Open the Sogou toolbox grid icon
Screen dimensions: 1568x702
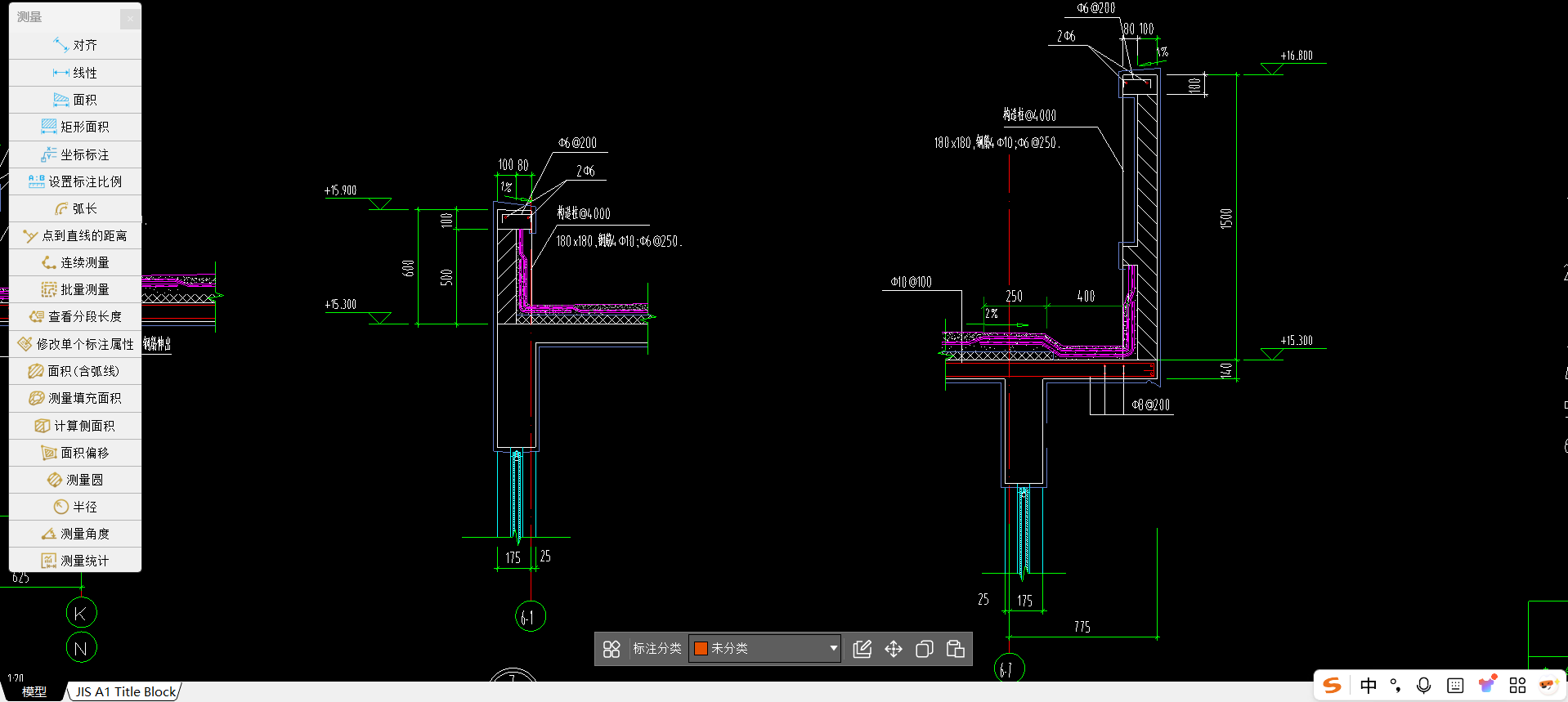point(1518,686)
